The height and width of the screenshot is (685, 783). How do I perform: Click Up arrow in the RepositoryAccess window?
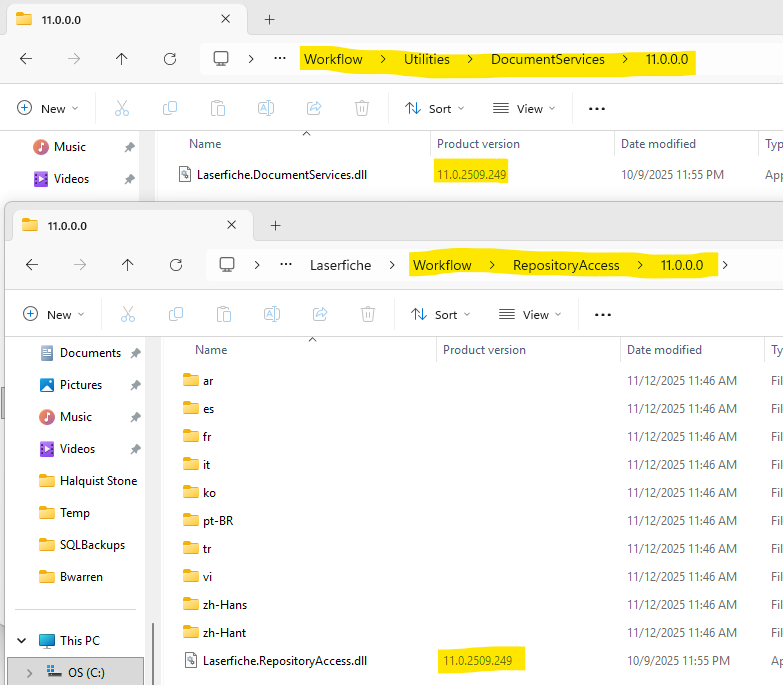pos(127,265)
